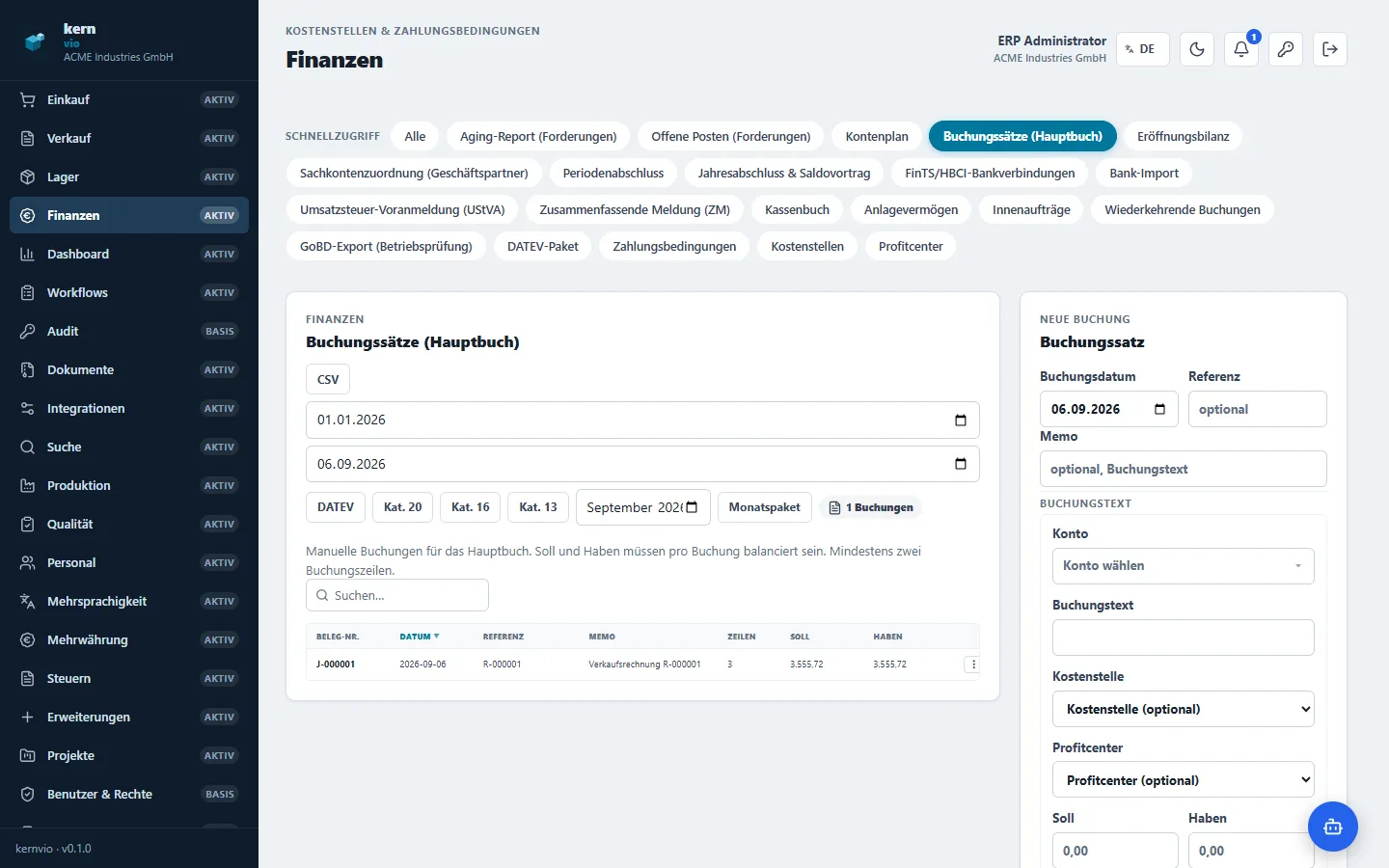Click the Referenz optional input field
Viewport: 1389px width, 868px height.
[1258, 409]
